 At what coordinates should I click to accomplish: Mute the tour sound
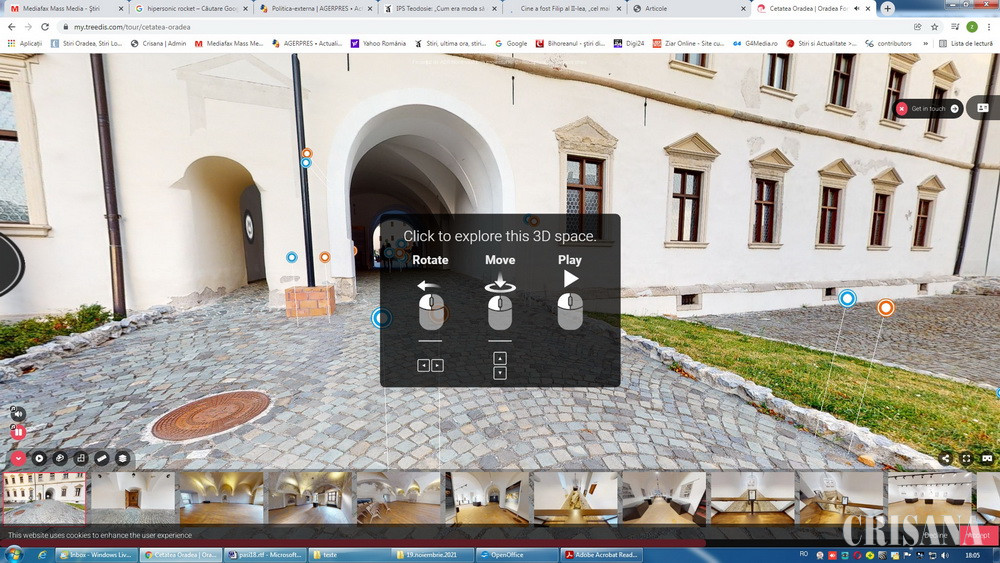coord(17,414)
